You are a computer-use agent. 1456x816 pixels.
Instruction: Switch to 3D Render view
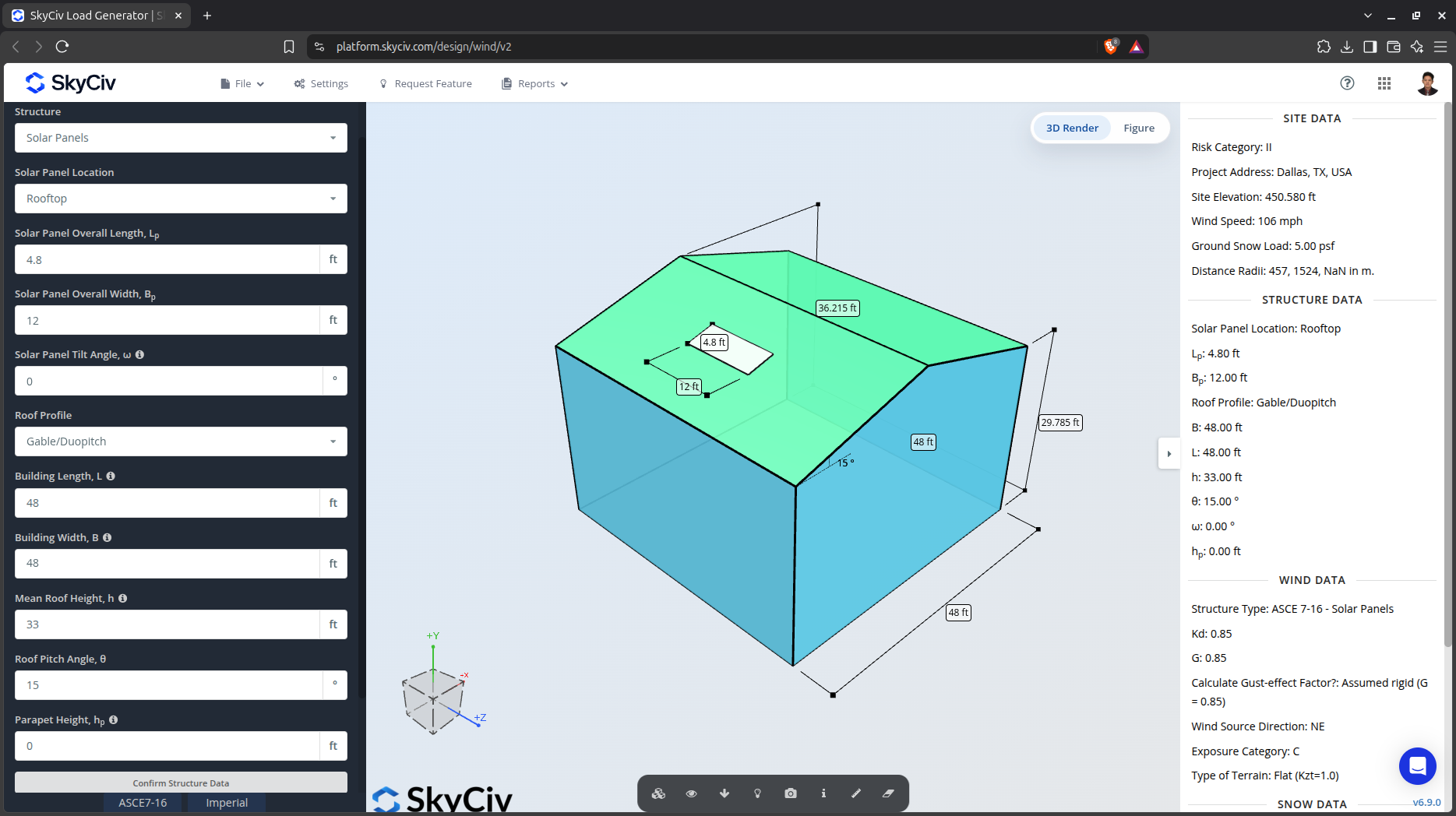coord(1072,128)
